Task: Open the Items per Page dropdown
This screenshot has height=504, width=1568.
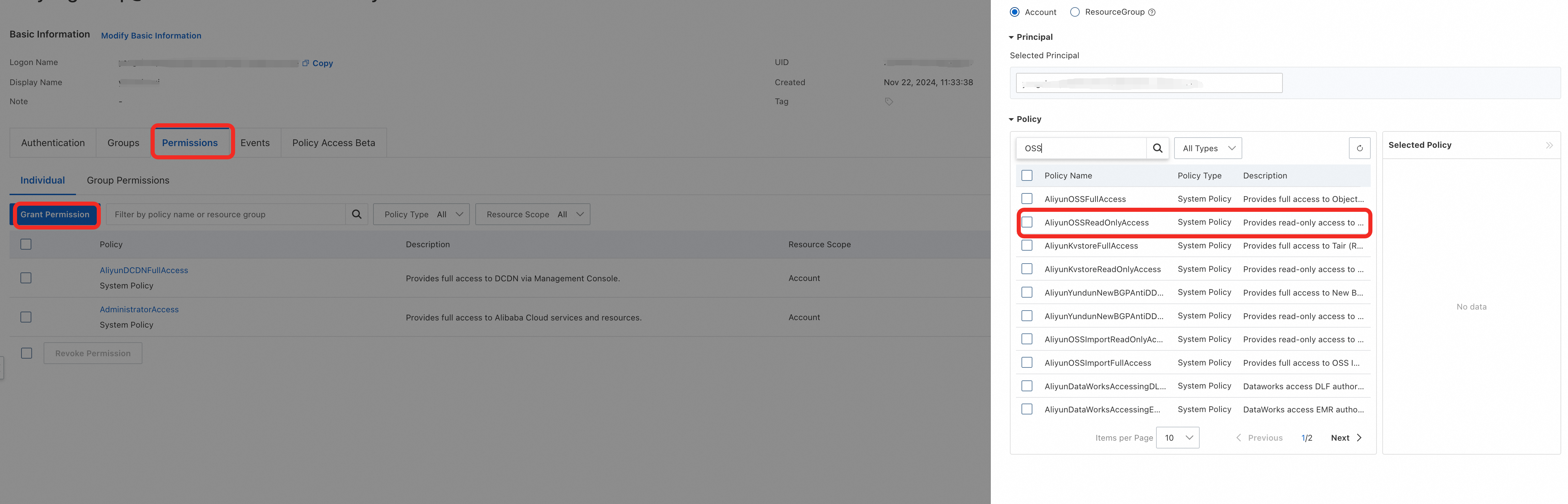Action: tap(1177, 438)
